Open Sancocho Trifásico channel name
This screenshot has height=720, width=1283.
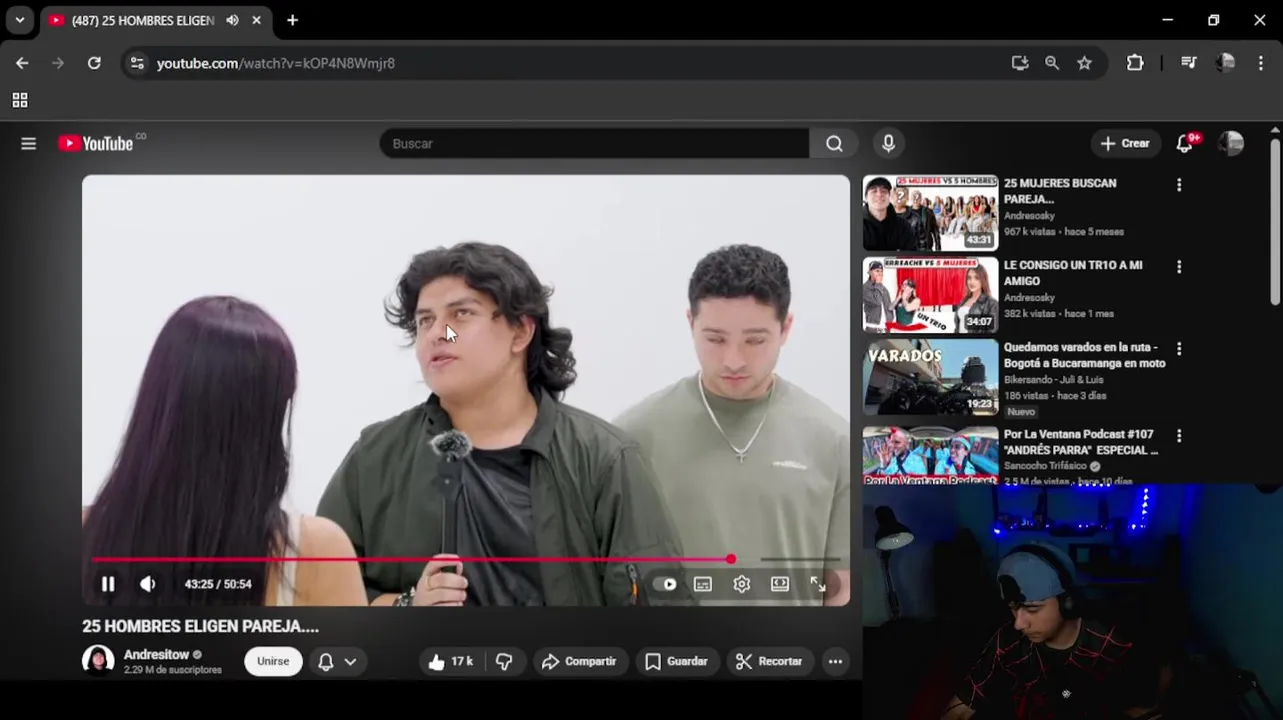coord(1046,466)
